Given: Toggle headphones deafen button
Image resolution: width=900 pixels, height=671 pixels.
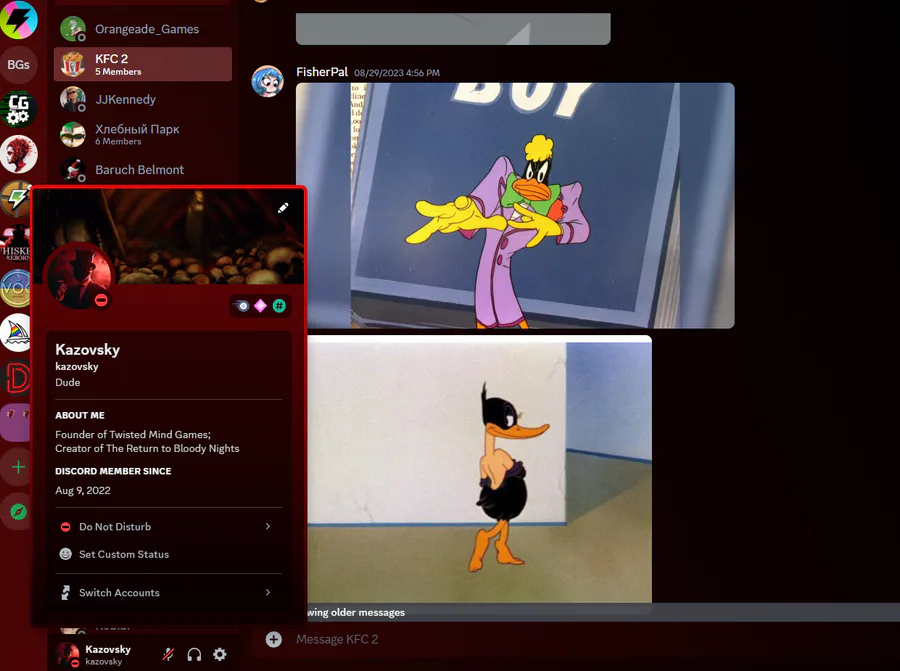Looking at the screenshot, I should pyautogui.click(x=194, y=654).
